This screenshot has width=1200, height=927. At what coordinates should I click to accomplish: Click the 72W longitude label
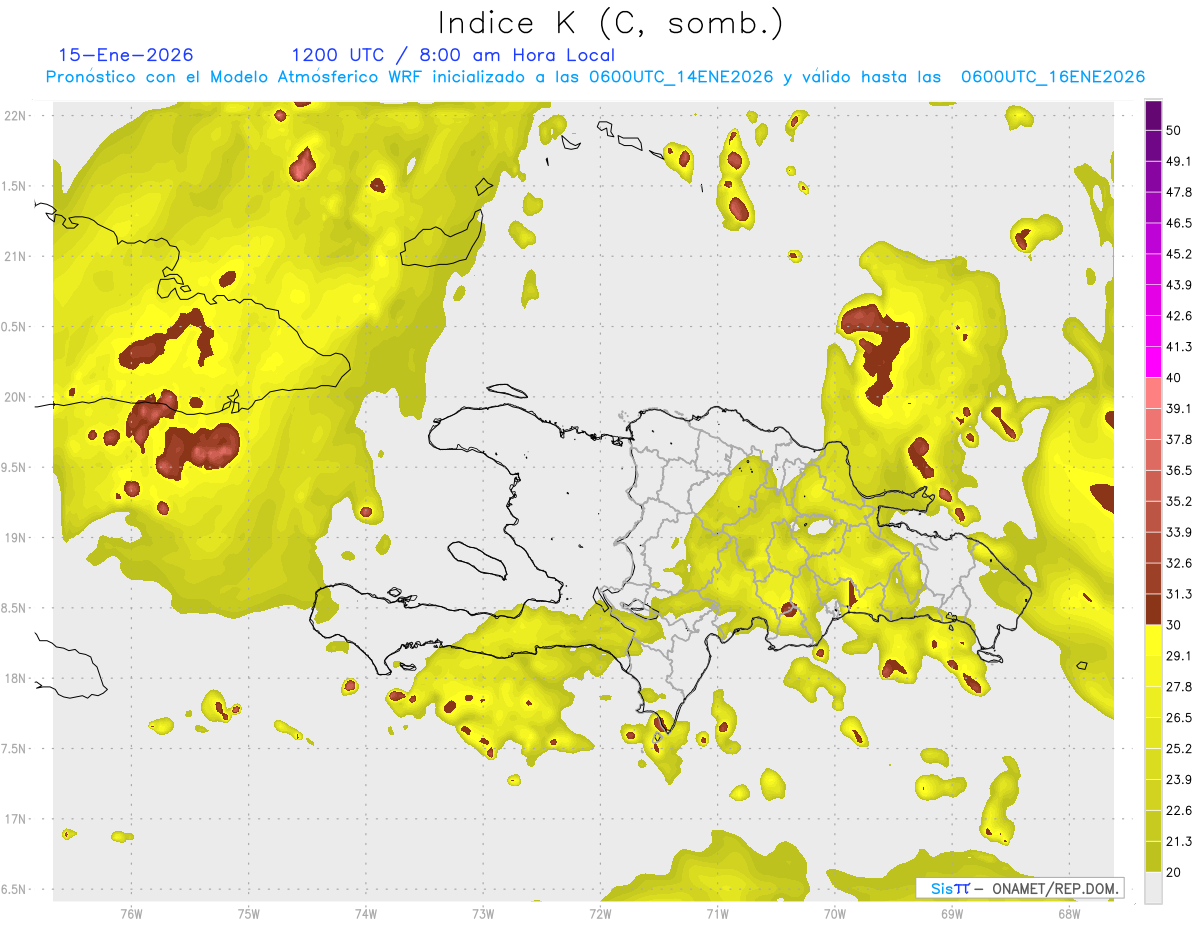(600, 913)
